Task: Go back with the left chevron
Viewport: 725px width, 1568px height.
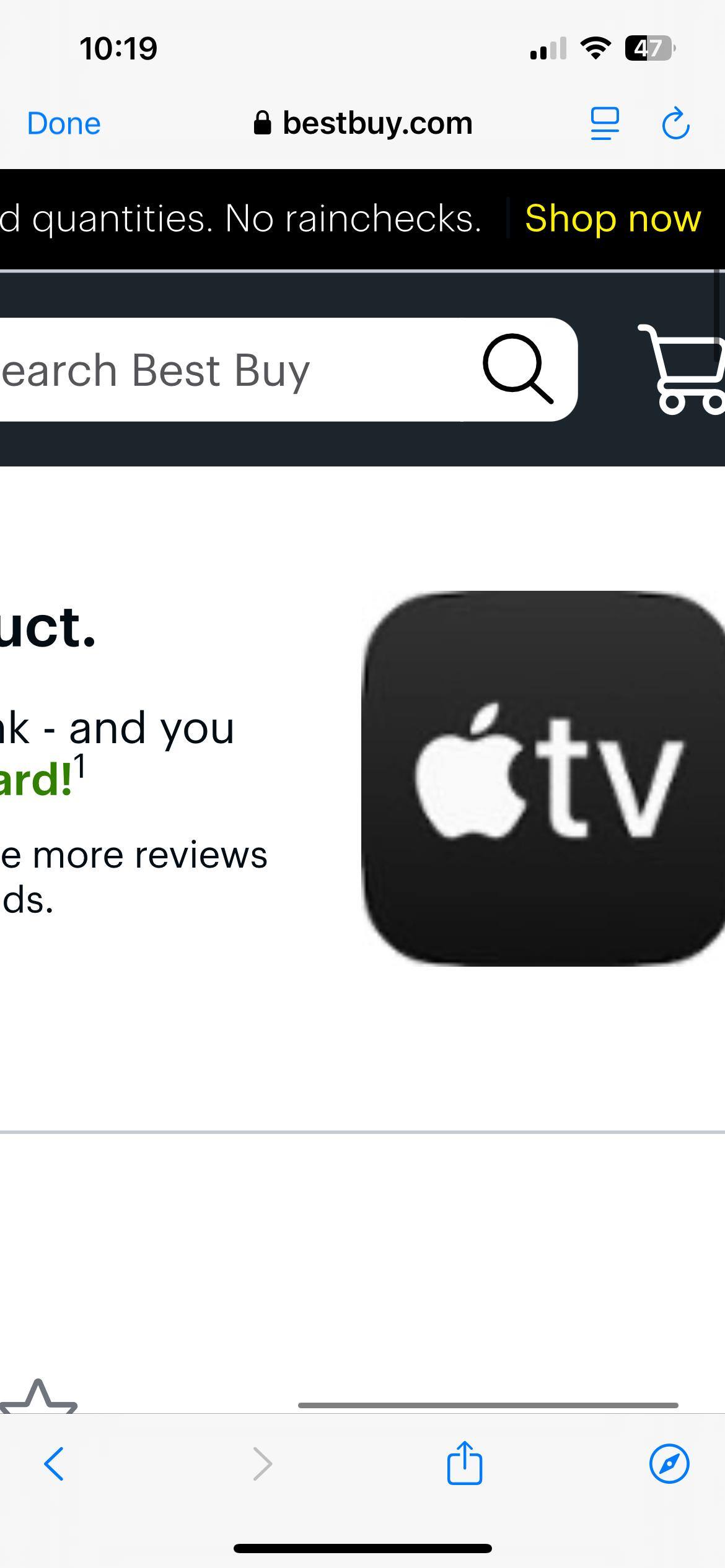Action: coord(55,1464)
